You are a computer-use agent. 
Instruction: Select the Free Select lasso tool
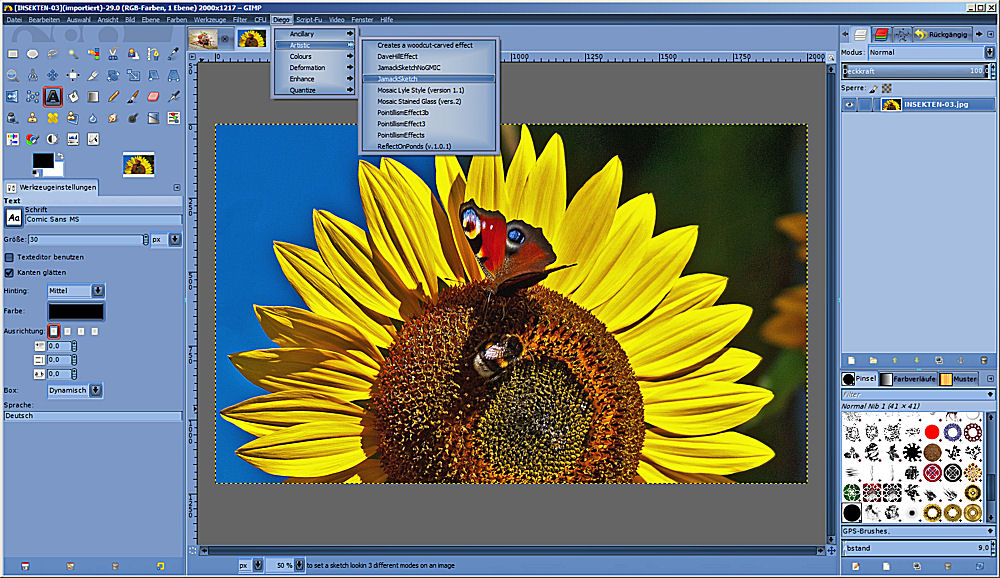[x=53, y=54]
